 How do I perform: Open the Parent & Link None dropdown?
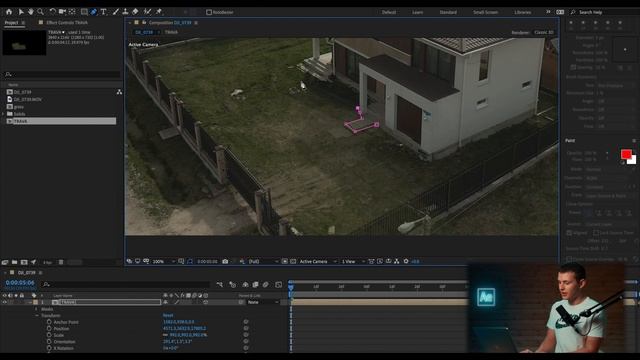coord(263,302)
